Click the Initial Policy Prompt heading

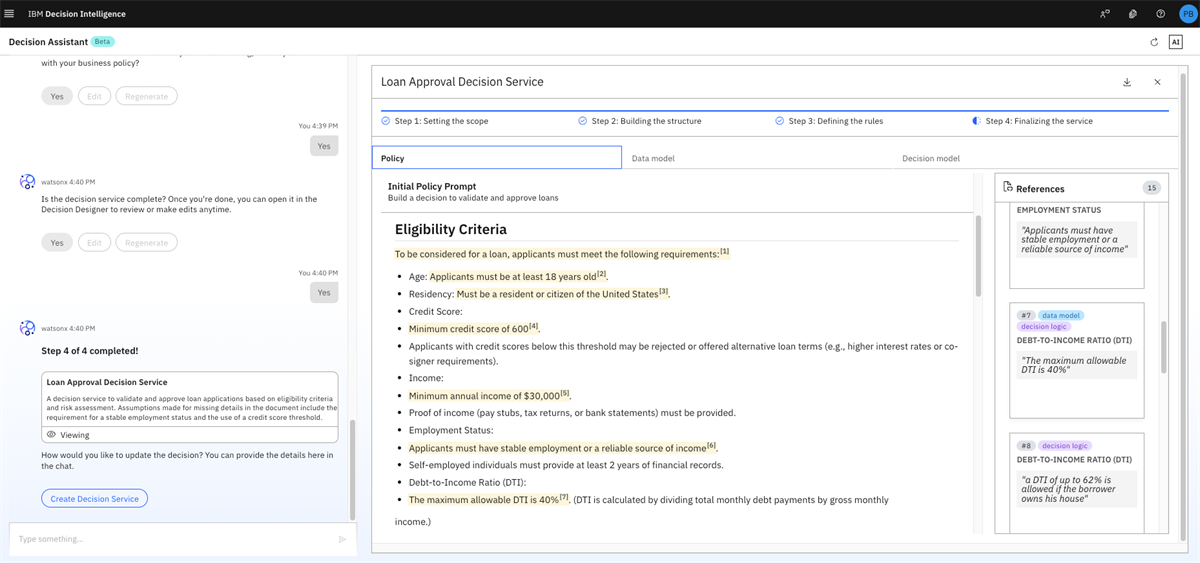click(432, 186)
